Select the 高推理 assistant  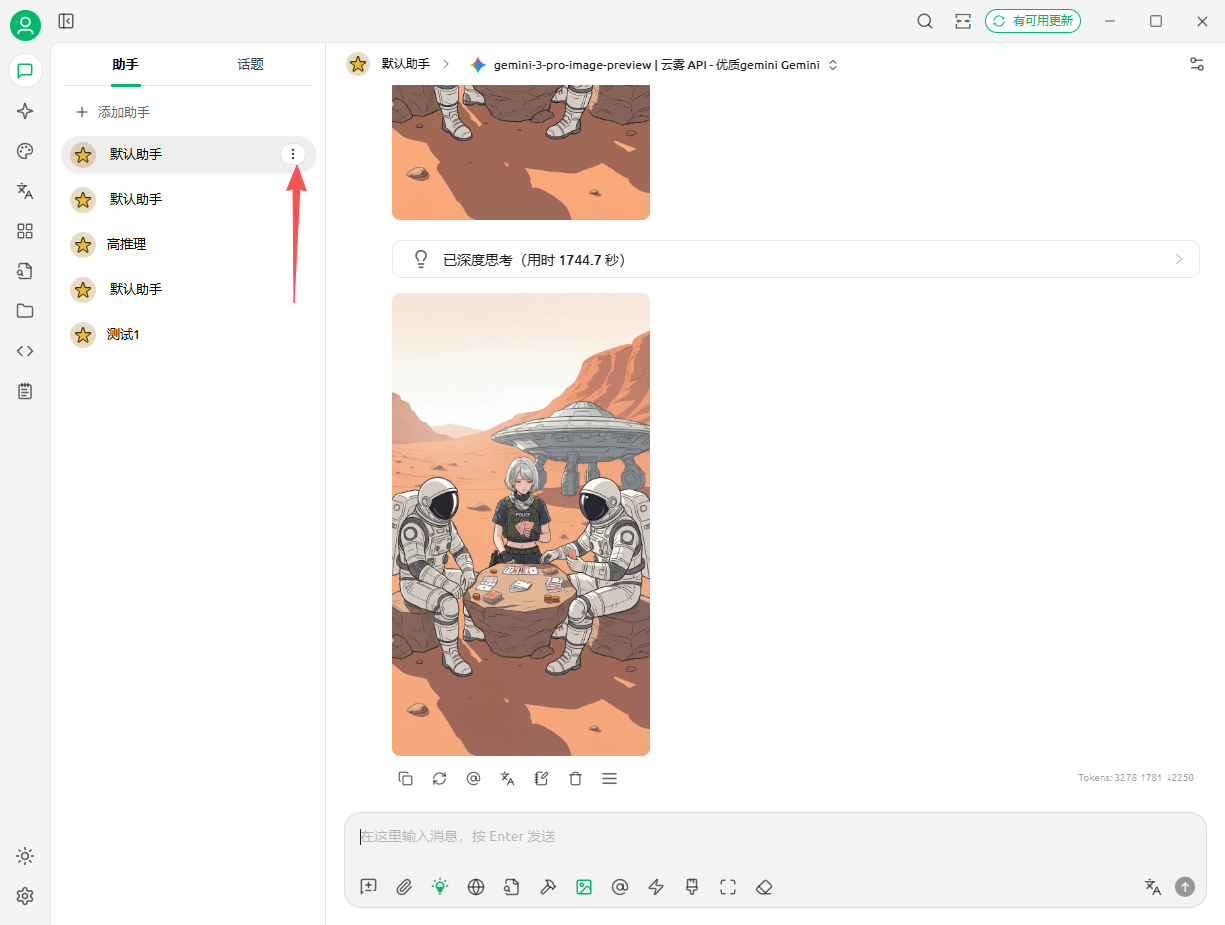188,244
